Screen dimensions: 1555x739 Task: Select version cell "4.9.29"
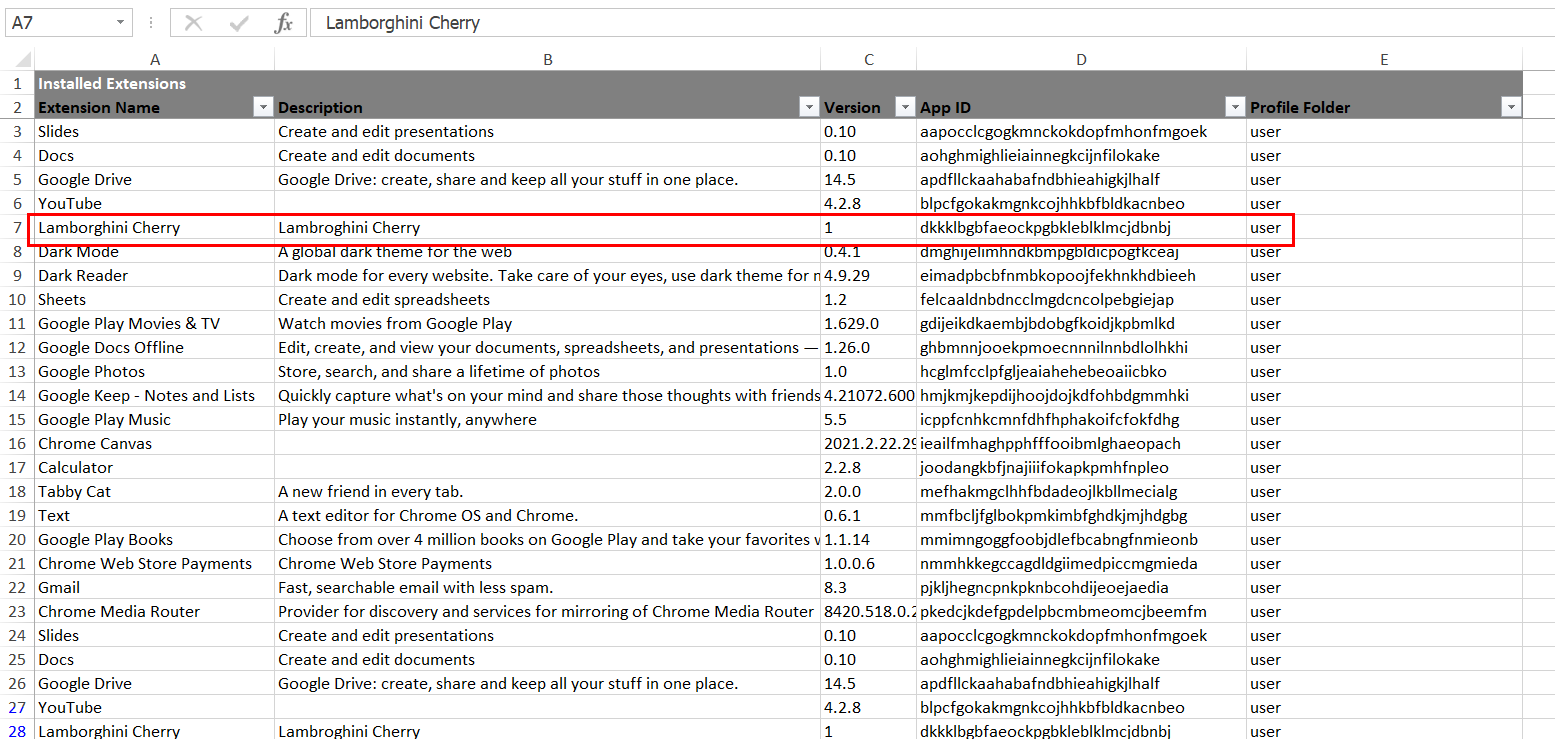click(869, 275)
